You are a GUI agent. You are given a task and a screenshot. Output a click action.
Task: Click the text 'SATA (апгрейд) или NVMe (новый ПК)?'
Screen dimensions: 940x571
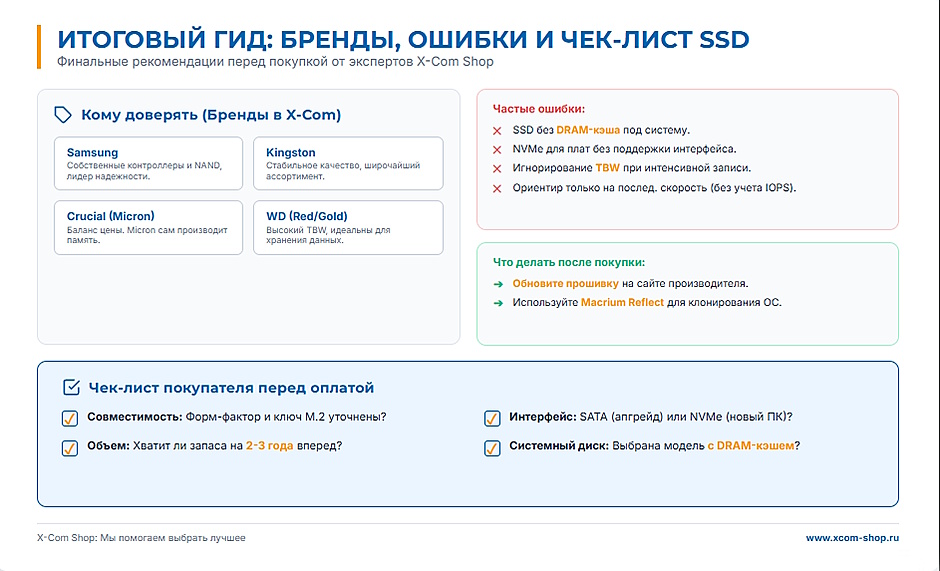click(686, 416)
